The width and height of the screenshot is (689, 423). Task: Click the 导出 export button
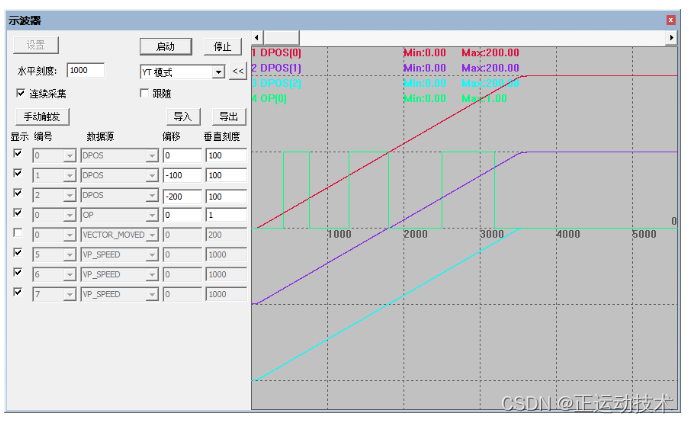(228, 117)
